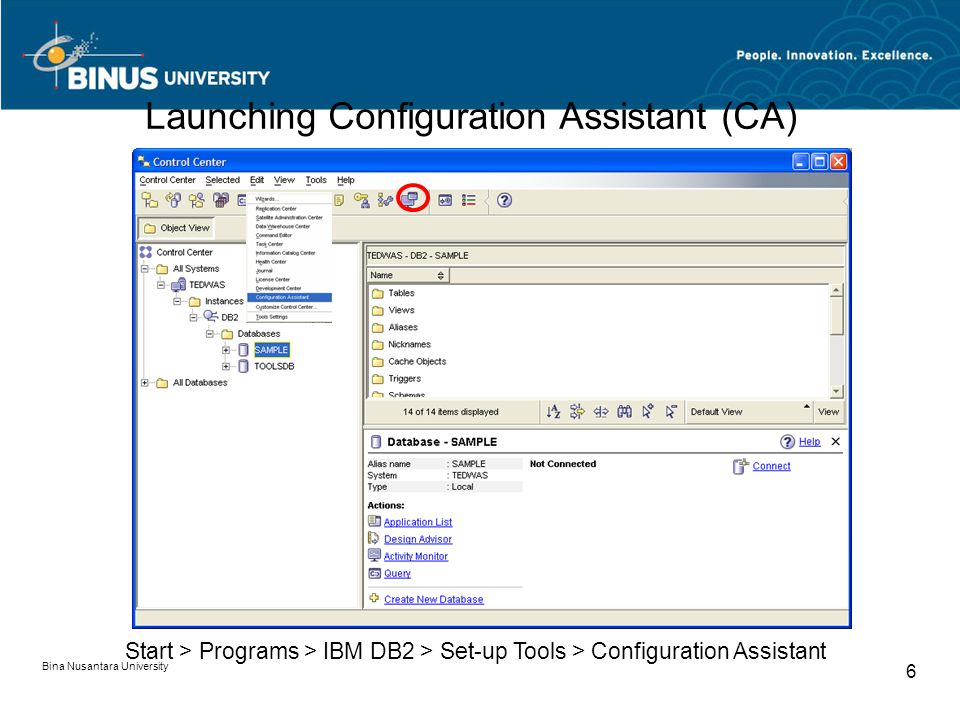Open Replication Center from toolbar
Screen dimensions: 960x720
point(173,200)
